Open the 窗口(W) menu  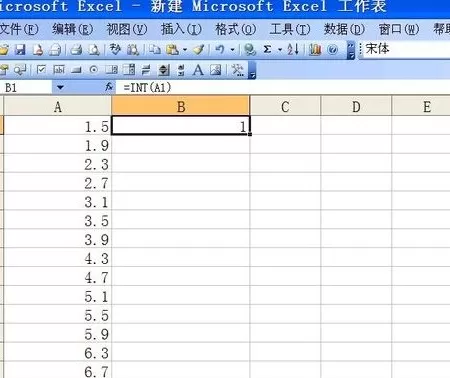pyautogui.click(x=399, y=29)
